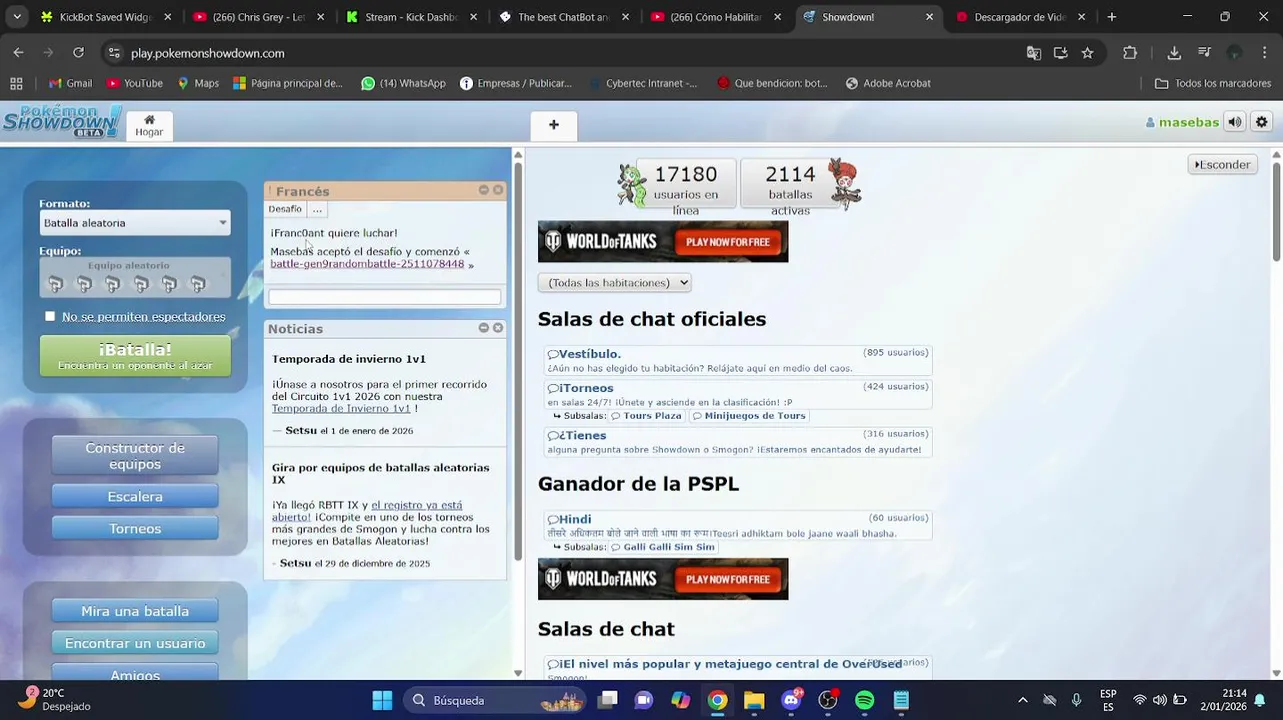This screenshot has width=1283, height=720.
Task: Join the ¿Tienes help chat room
Action: point(739,442)
